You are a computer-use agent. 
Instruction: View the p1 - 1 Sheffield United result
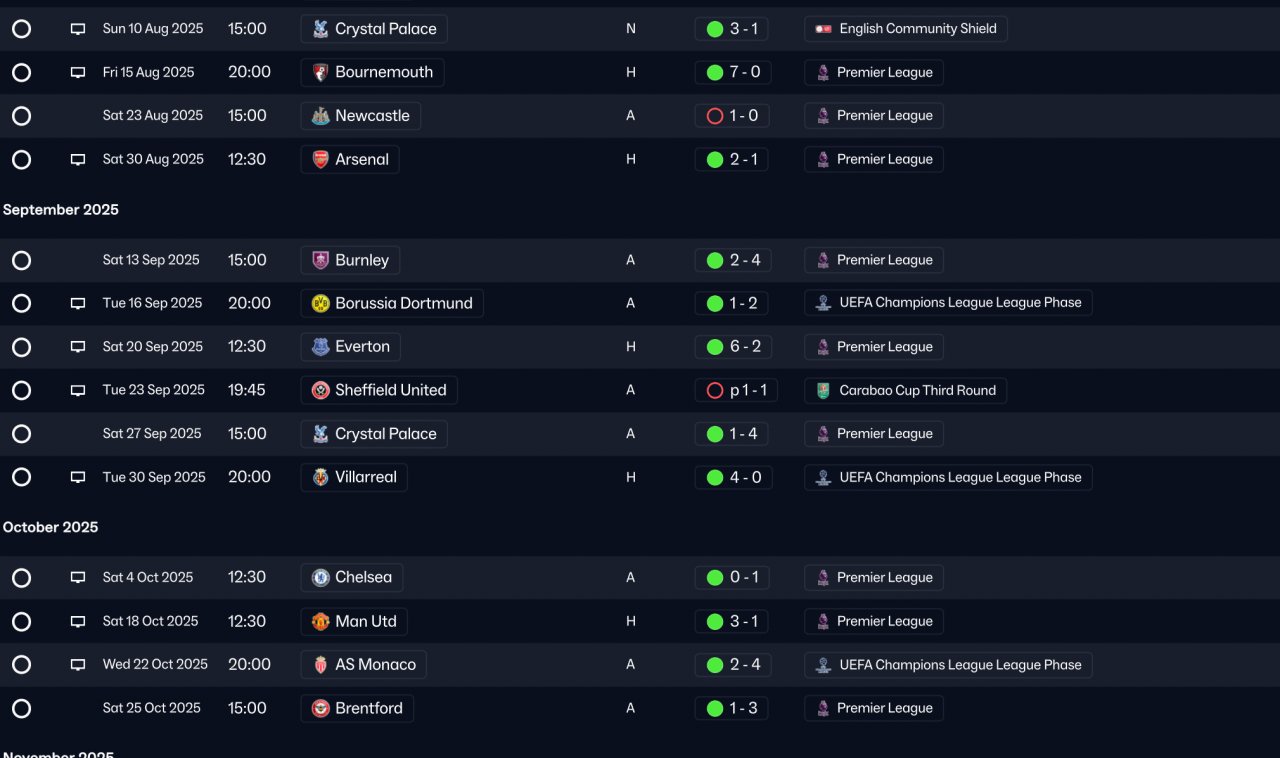pos(736,390)
